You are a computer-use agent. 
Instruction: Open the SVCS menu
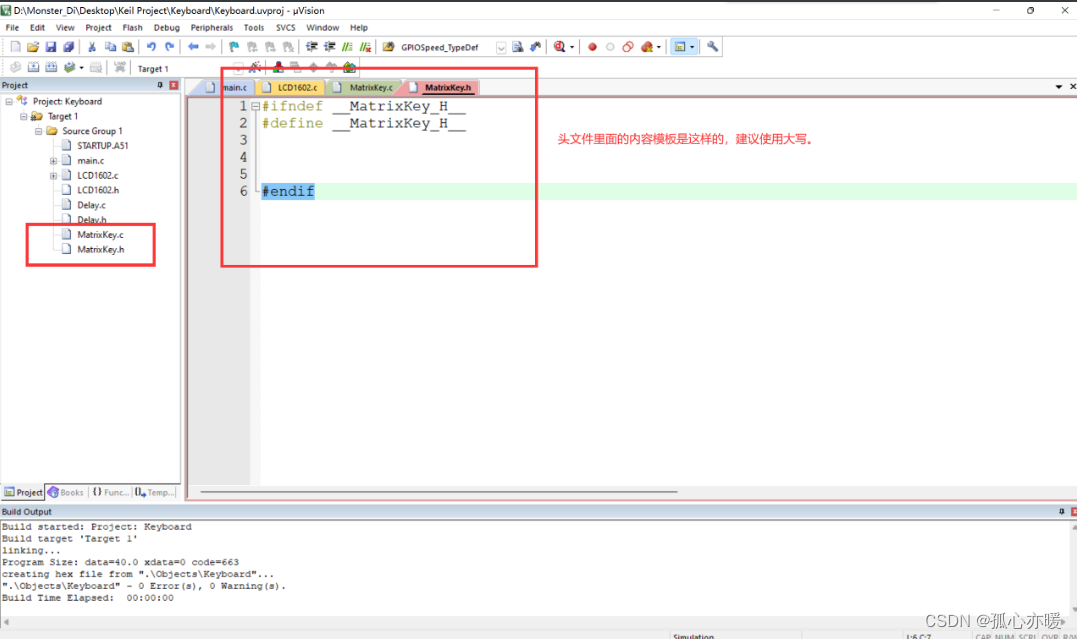[x=286, y=27]
